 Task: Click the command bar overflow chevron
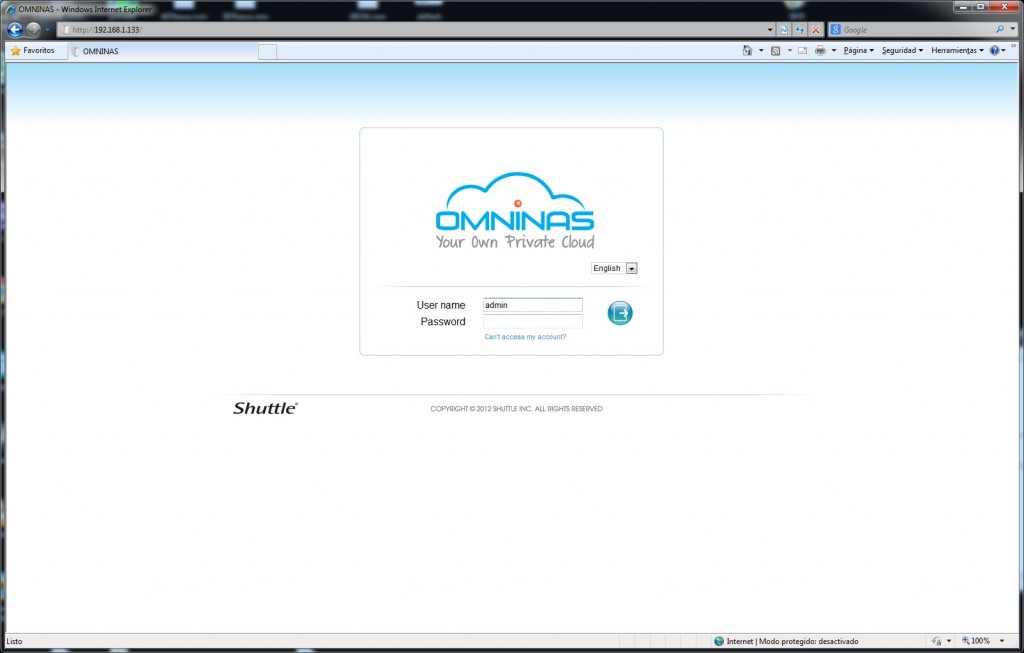(x=1014, y=46)
